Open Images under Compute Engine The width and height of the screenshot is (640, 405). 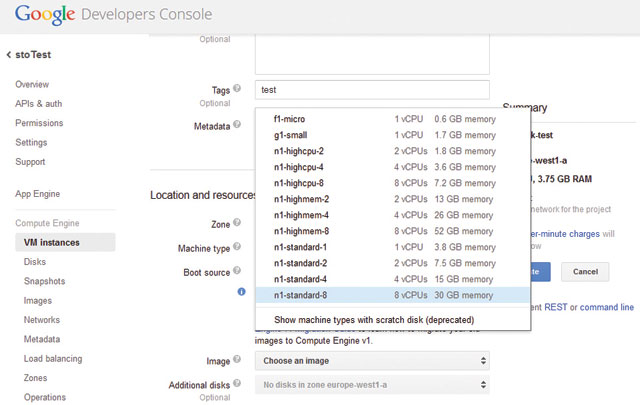coord(38,301)
